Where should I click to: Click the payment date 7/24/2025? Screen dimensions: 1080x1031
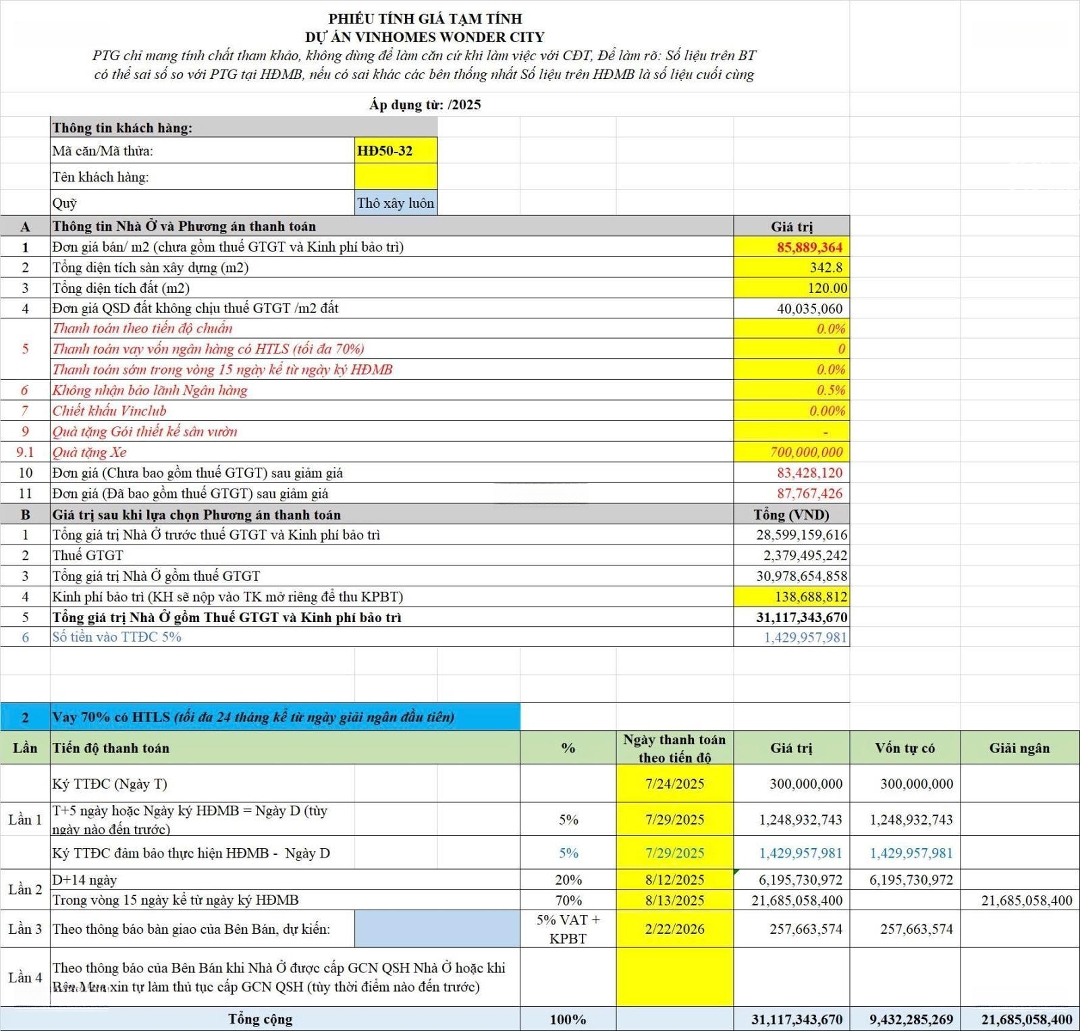(x=676, y=784)
